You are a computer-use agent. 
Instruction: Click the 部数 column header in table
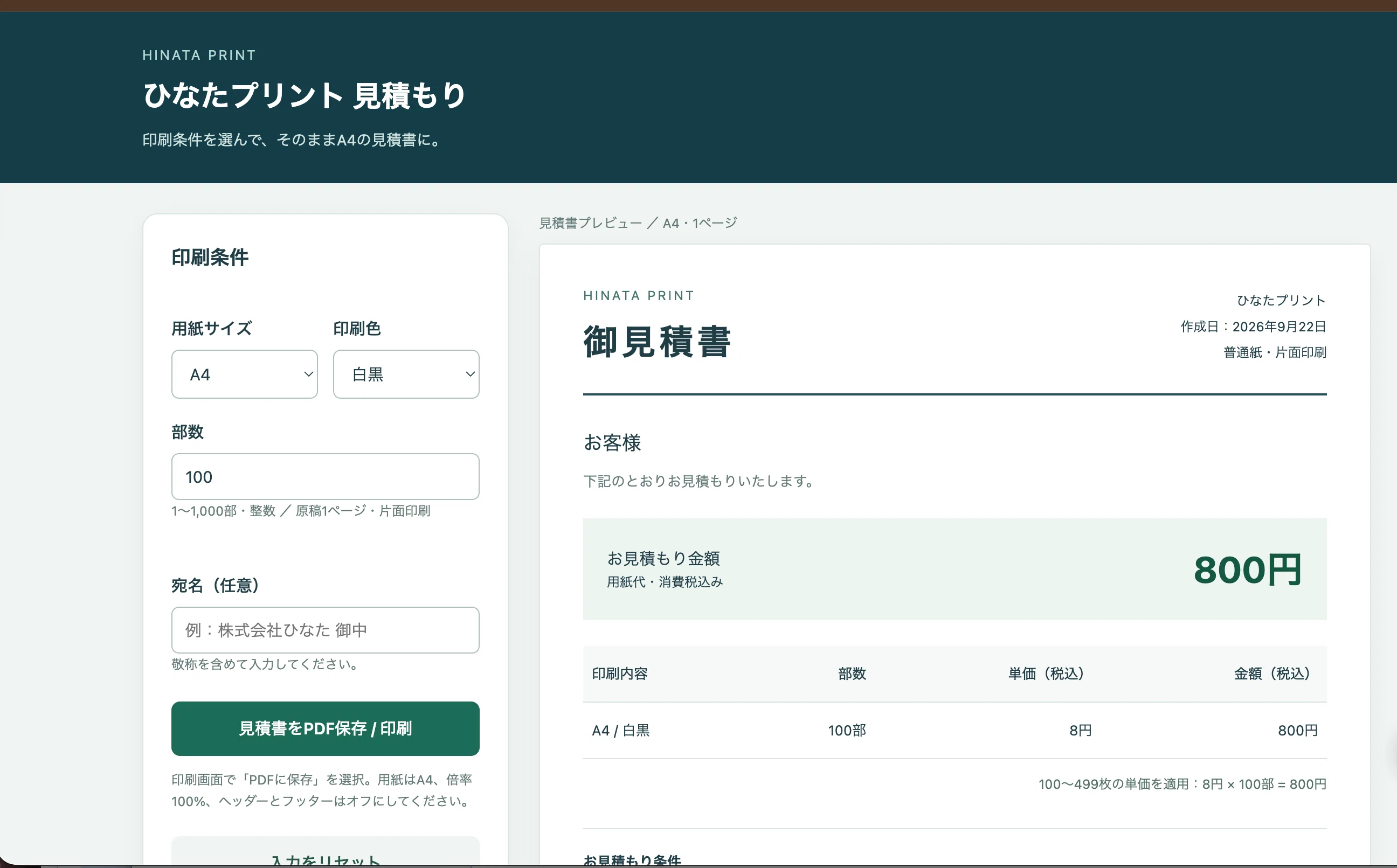[x=852, y=673]
